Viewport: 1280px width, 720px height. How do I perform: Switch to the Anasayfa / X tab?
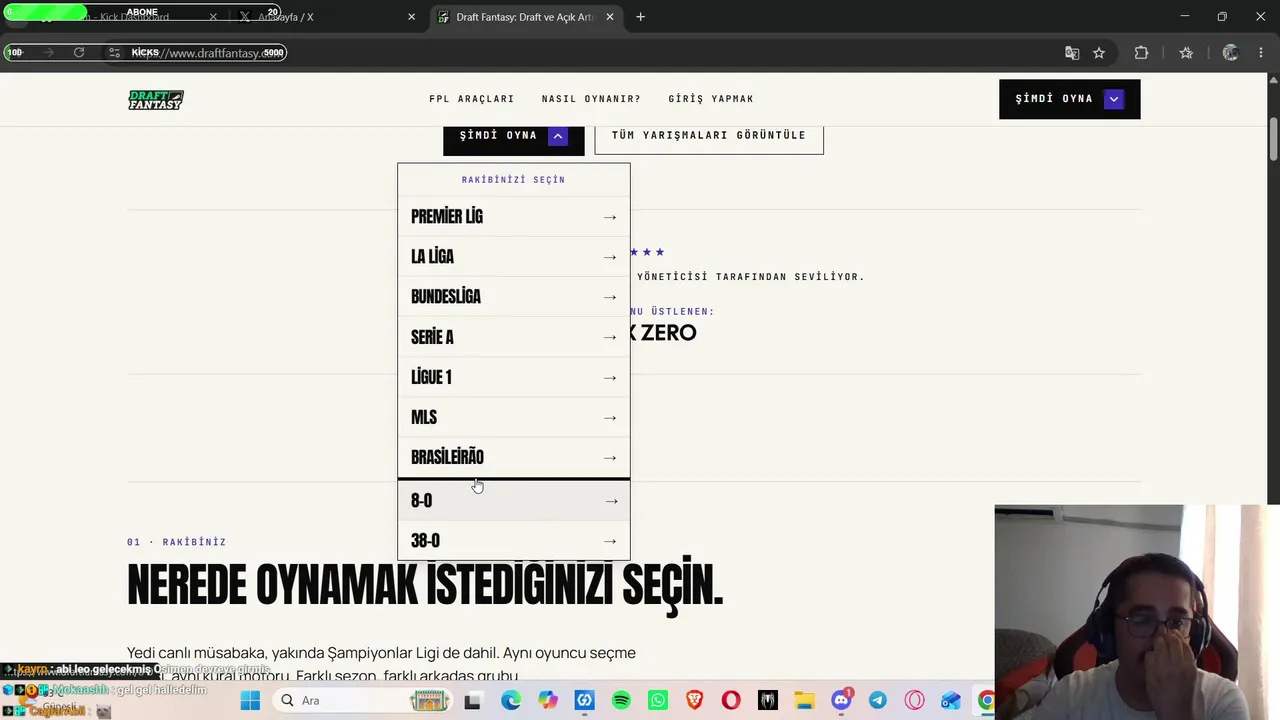tap(325, 17)
